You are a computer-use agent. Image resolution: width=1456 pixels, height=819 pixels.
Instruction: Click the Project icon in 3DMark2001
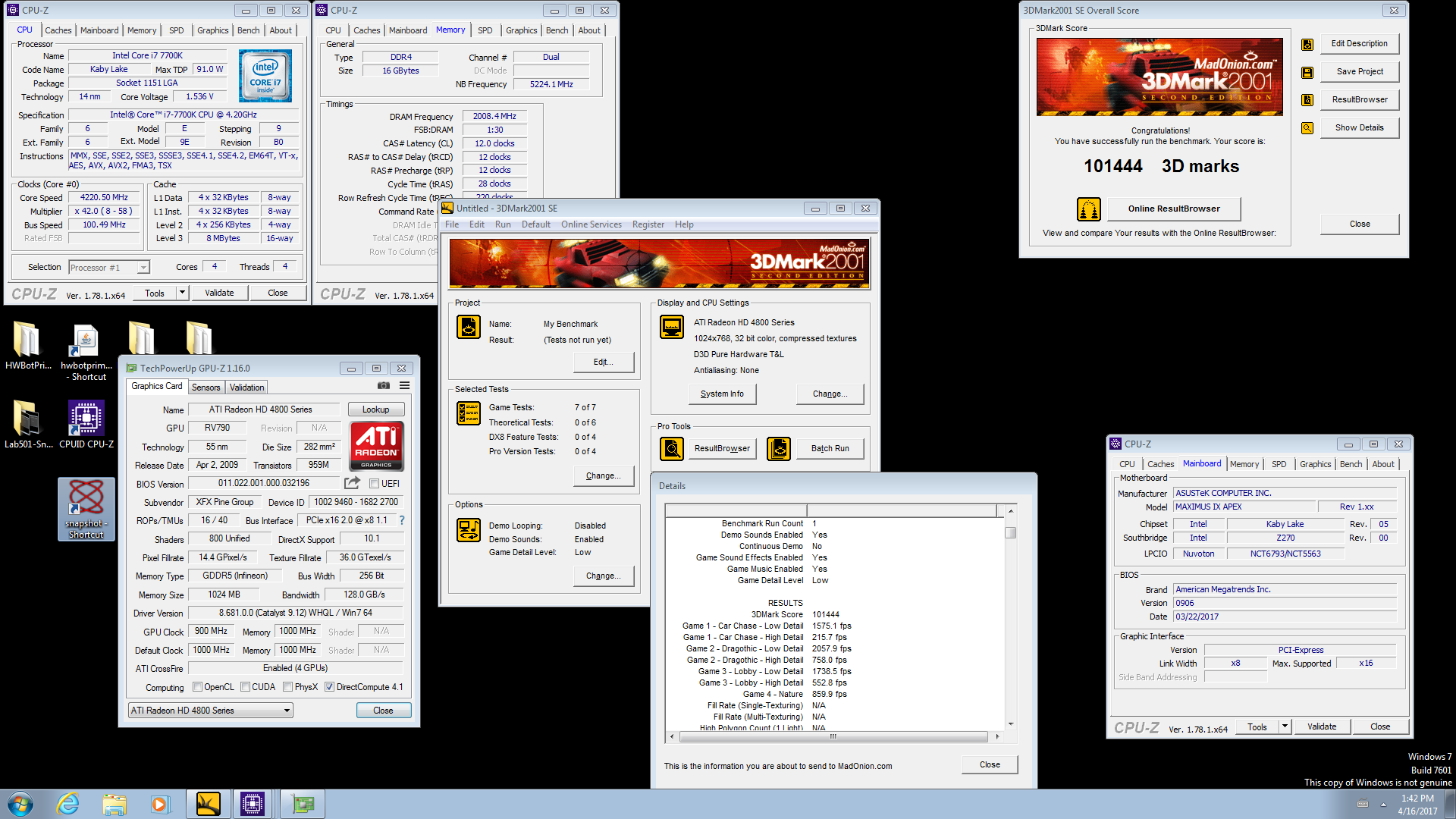[469, 327]
